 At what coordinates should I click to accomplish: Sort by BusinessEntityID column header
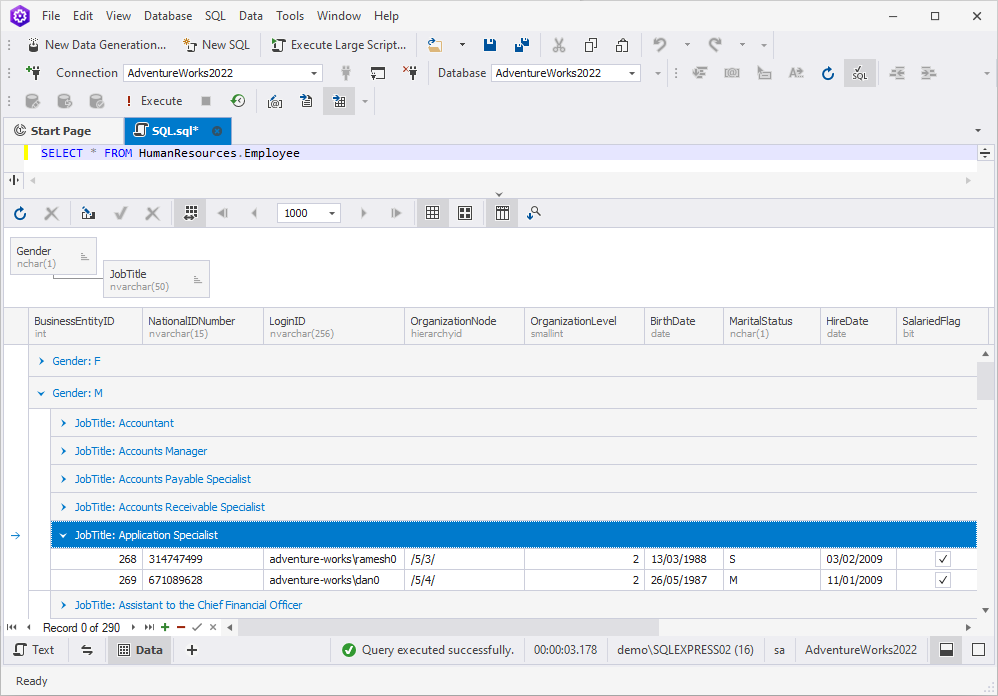[85, 326]
